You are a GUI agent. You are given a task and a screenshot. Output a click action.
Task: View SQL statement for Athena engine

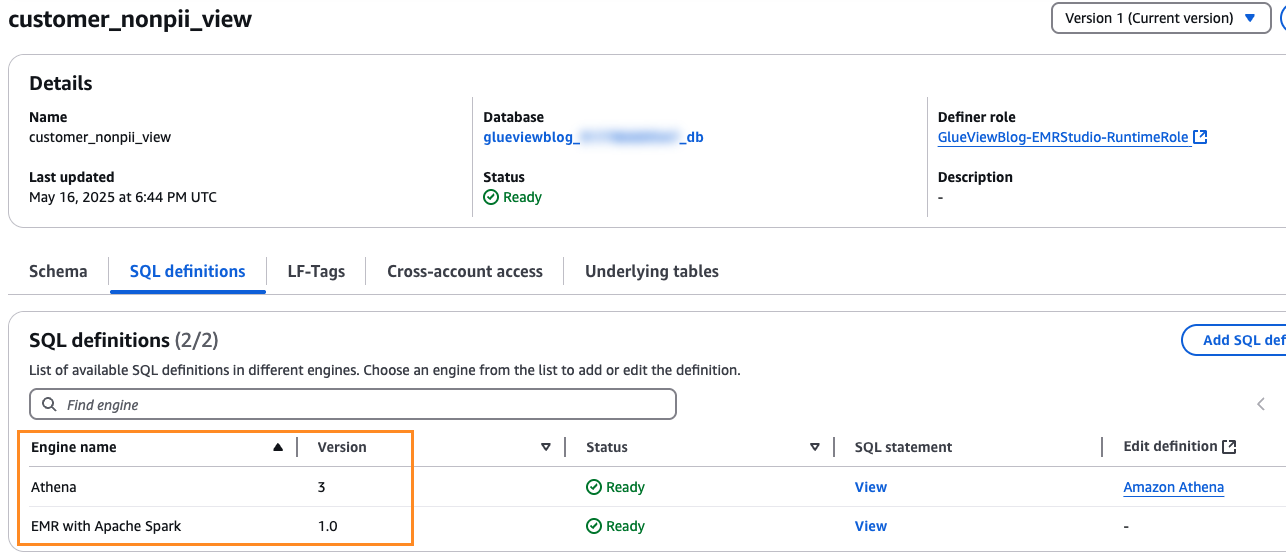[x=870, y=487]
